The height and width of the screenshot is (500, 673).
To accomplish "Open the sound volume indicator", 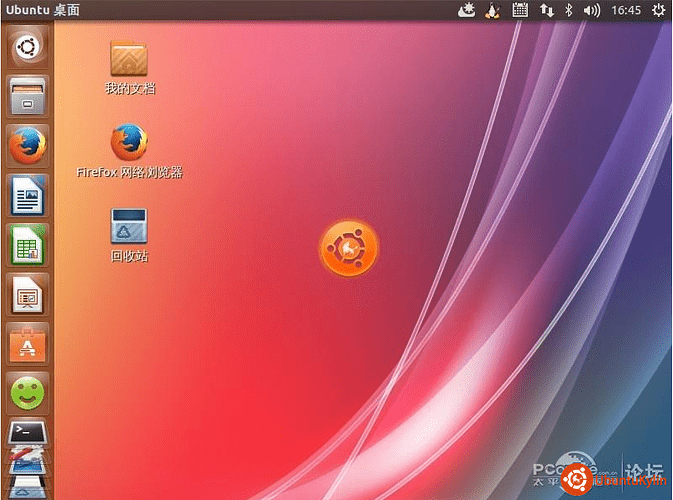I will point(592,11).
